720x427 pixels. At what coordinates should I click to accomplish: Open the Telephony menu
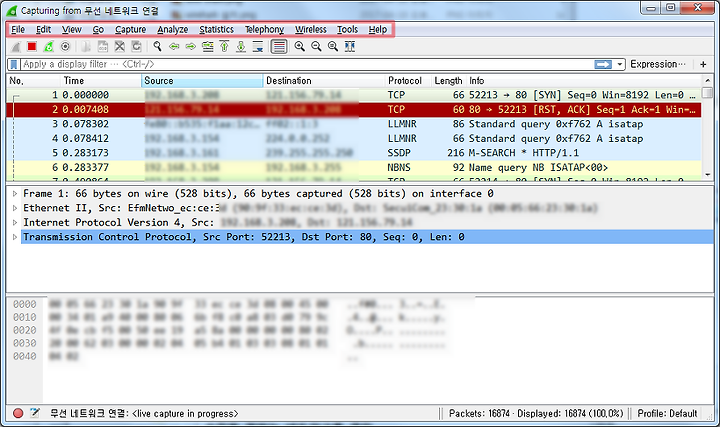coord(264,29)
